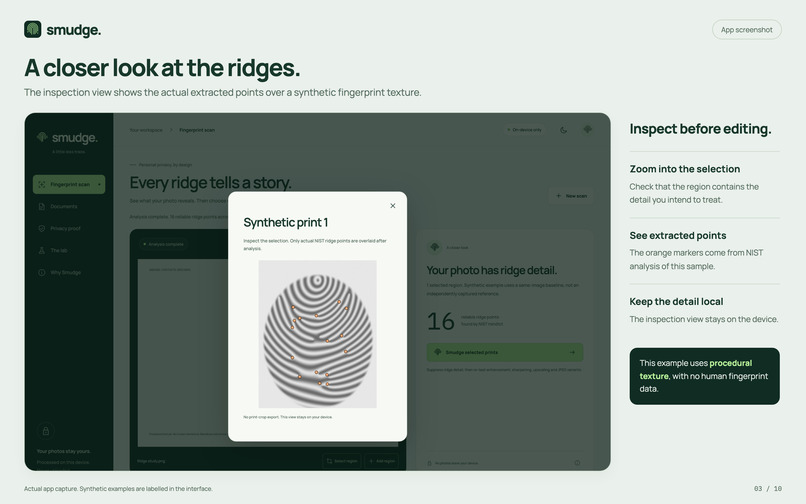Click the Fingerprint scan scanner icon
The image size is (806, 504).
click(42, 184)
